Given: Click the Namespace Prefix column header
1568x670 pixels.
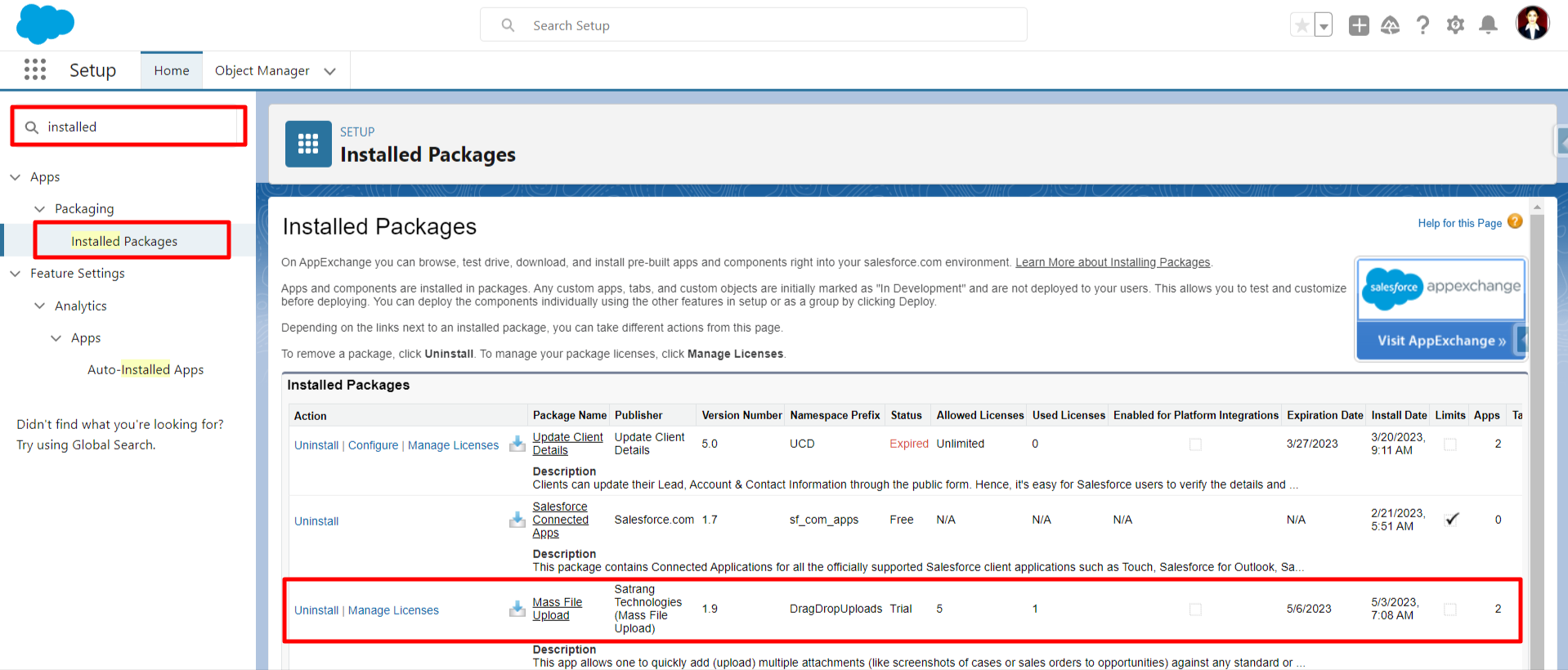Looking at the screenshot, I should click(835, 415).
